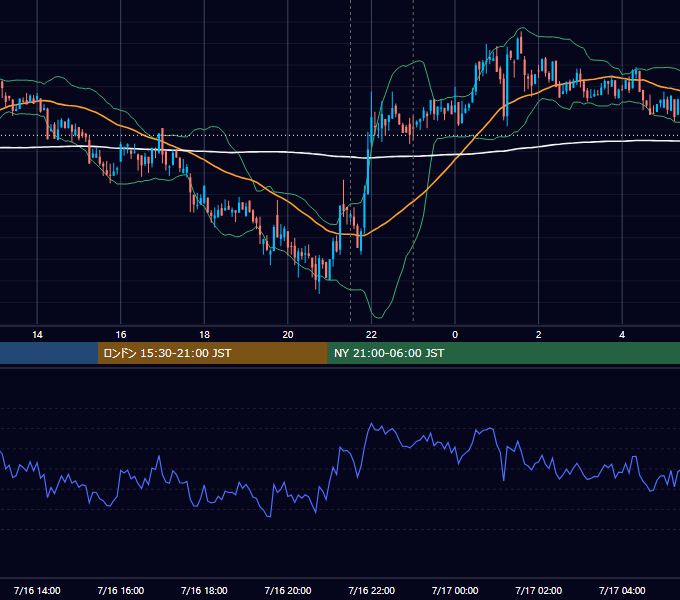Viewport: 680px width, 600px height.
Task: Click the 7/16 16:00 time label
Action: [x=121, y=590]
